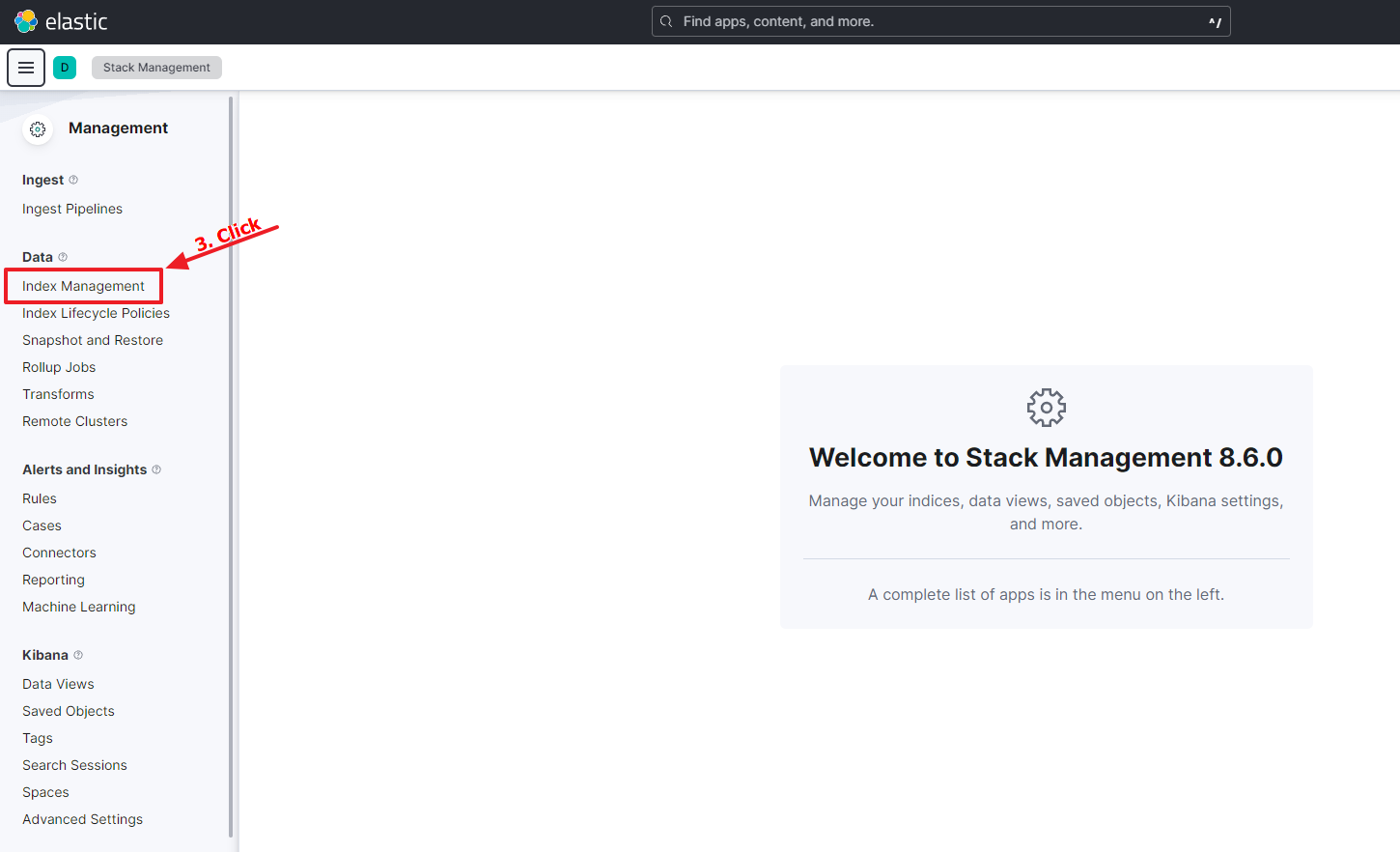This screenshot has height=852, width=1400.
Task: Click Welcome to Stack Management 8.6.0 heading
Action: (x=1046, y=458)
